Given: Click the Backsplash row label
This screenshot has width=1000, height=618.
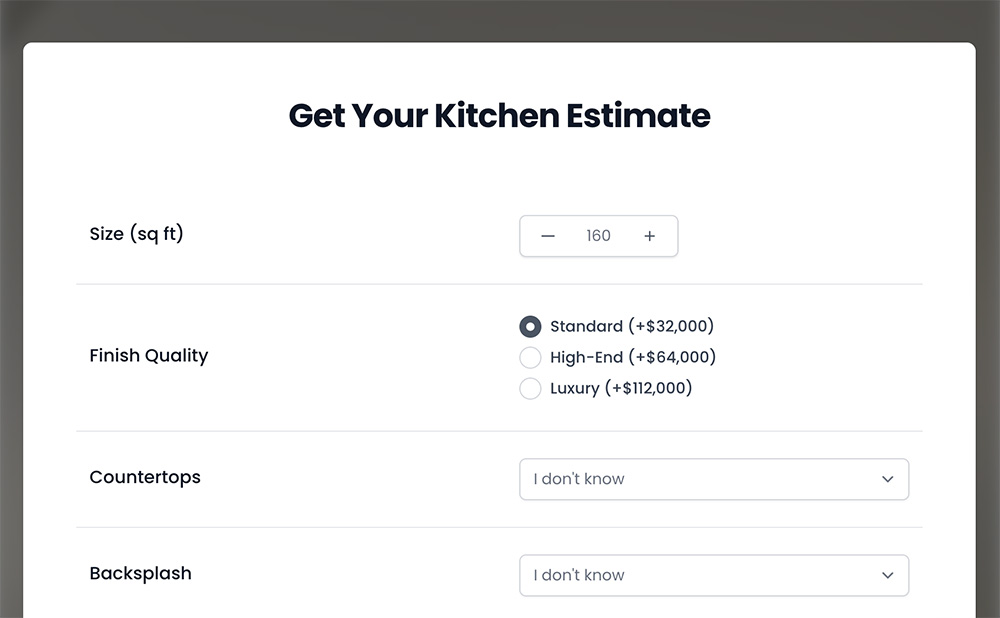Looking at the screenshot, I should [140, 573].
